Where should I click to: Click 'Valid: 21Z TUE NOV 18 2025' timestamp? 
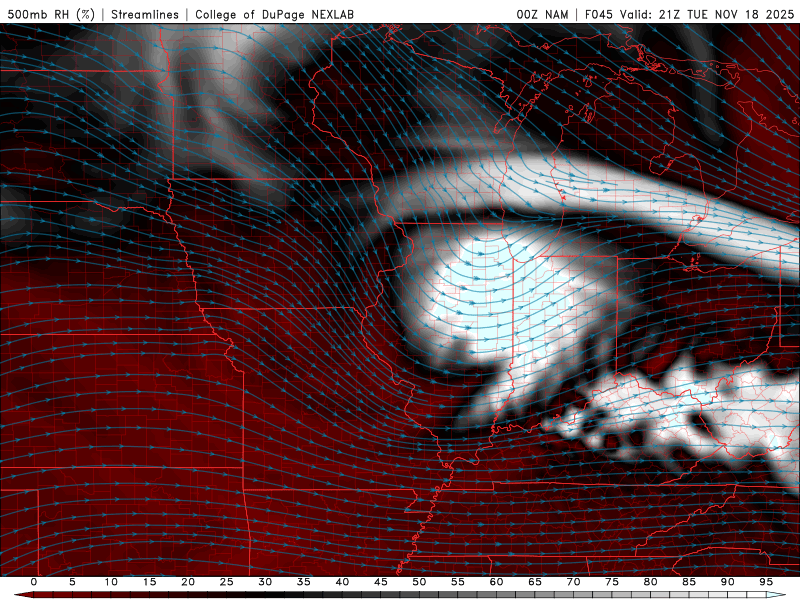click(707, 14)
